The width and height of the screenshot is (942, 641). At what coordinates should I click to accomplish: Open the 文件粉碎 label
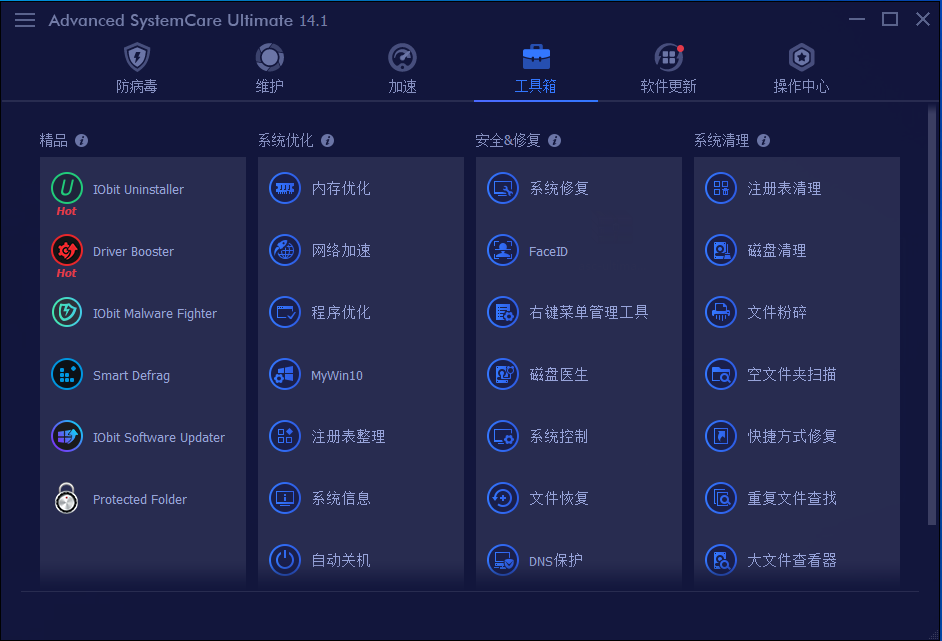[777, 312]
